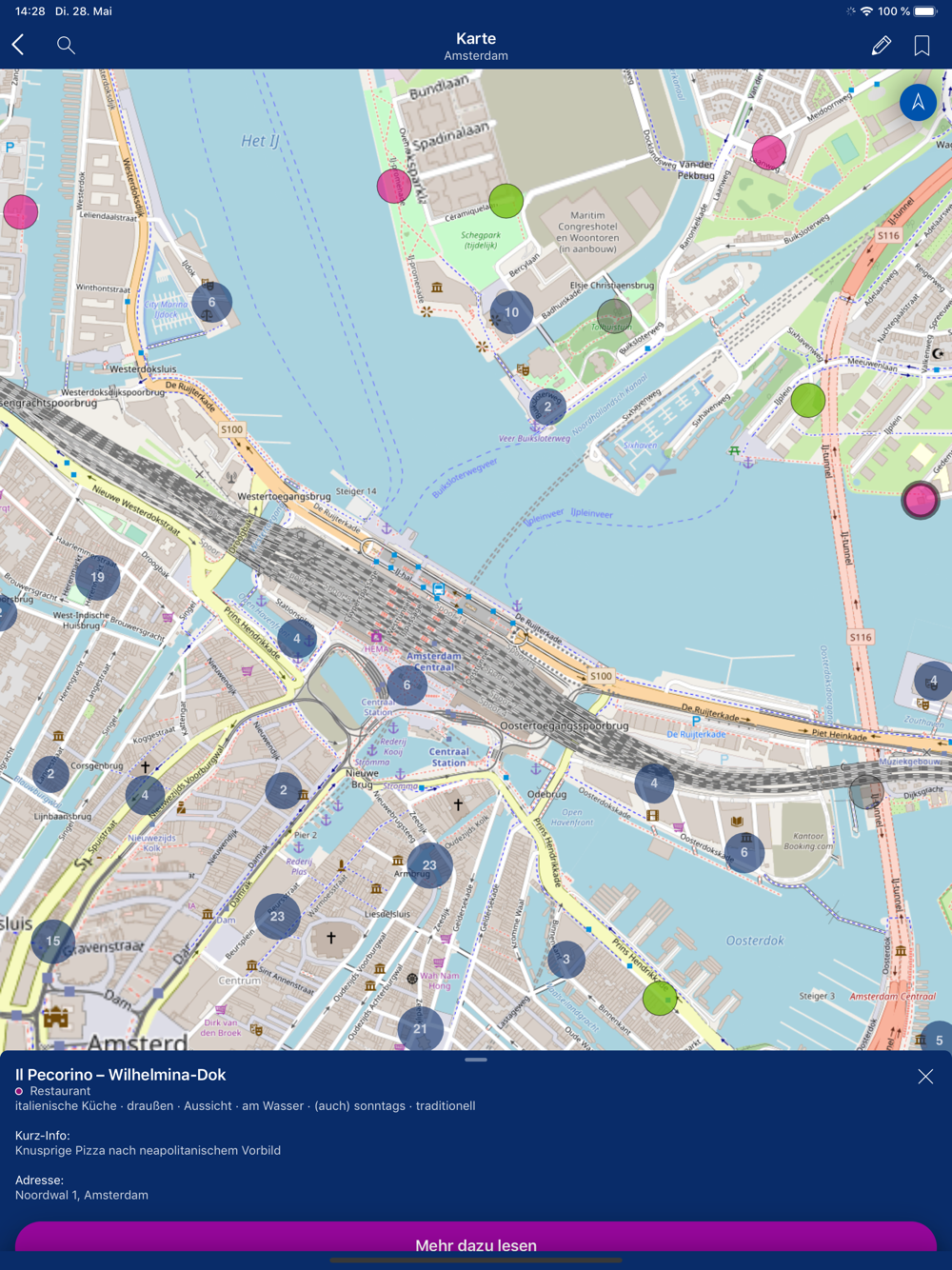Viewport: 952px width, 1270px height.
Task: Tap the pencil edit icon
Action: click(x=881, y=45)
